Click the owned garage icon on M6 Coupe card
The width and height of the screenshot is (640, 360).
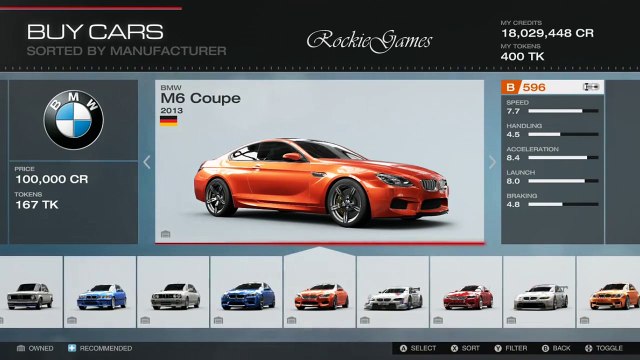coord(165,234)
